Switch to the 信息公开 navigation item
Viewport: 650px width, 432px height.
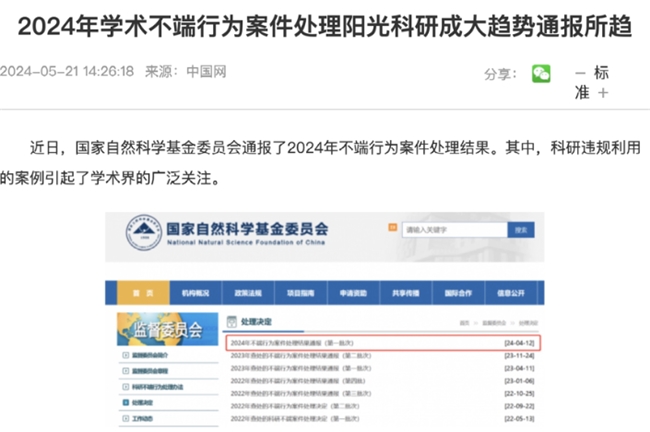(x=510, y=293)
